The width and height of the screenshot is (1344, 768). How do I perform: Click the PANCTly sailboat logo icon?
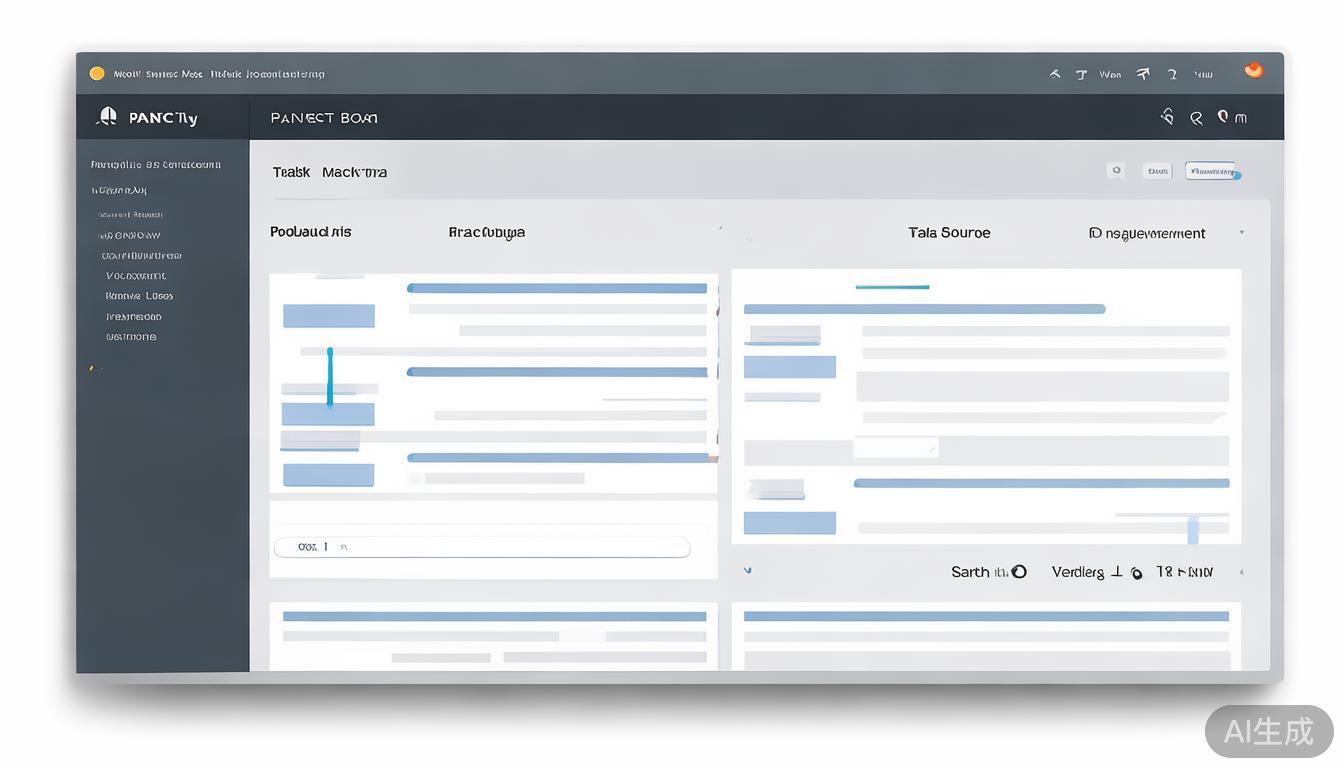pos(107,117)
